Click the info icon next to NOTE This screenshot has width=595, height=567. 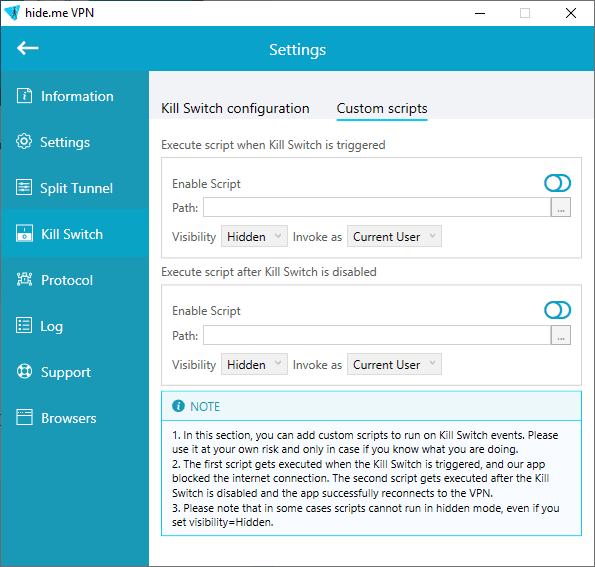point(178,406)
